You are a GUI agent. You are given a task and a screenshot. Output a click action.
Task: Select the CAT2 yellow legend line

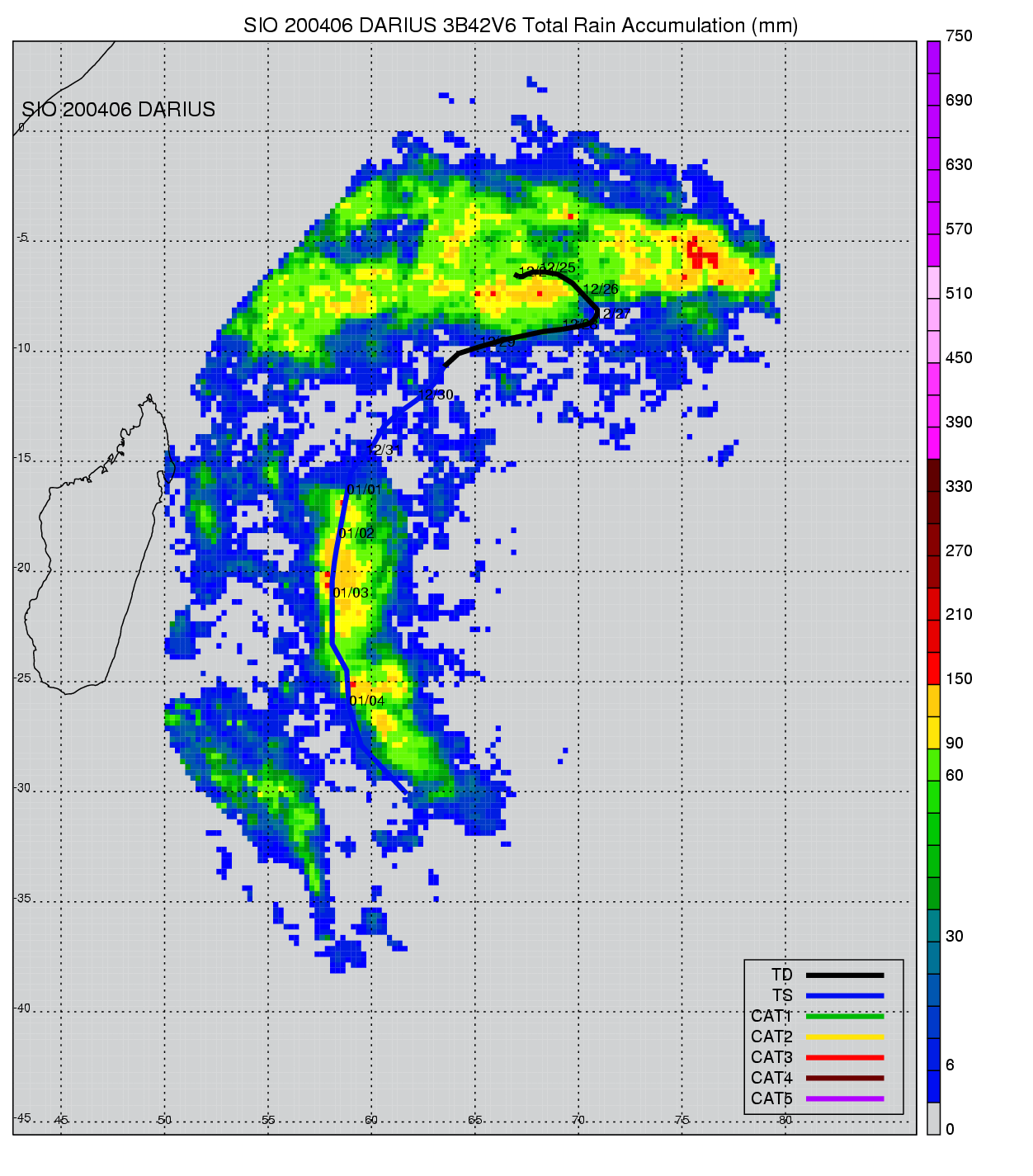844,1037
